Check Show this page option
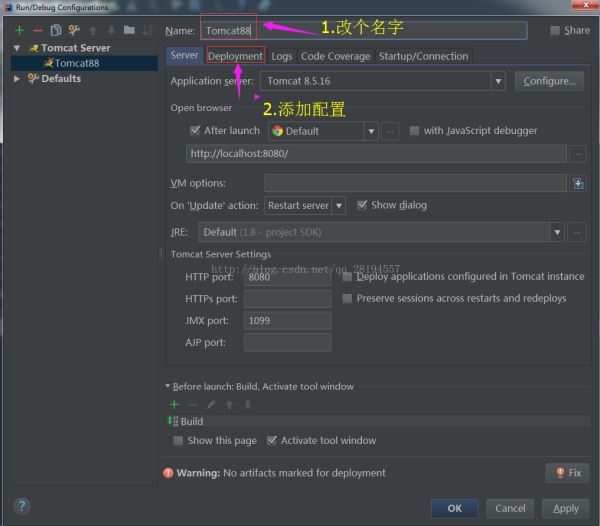 click(x=178, y=441)
